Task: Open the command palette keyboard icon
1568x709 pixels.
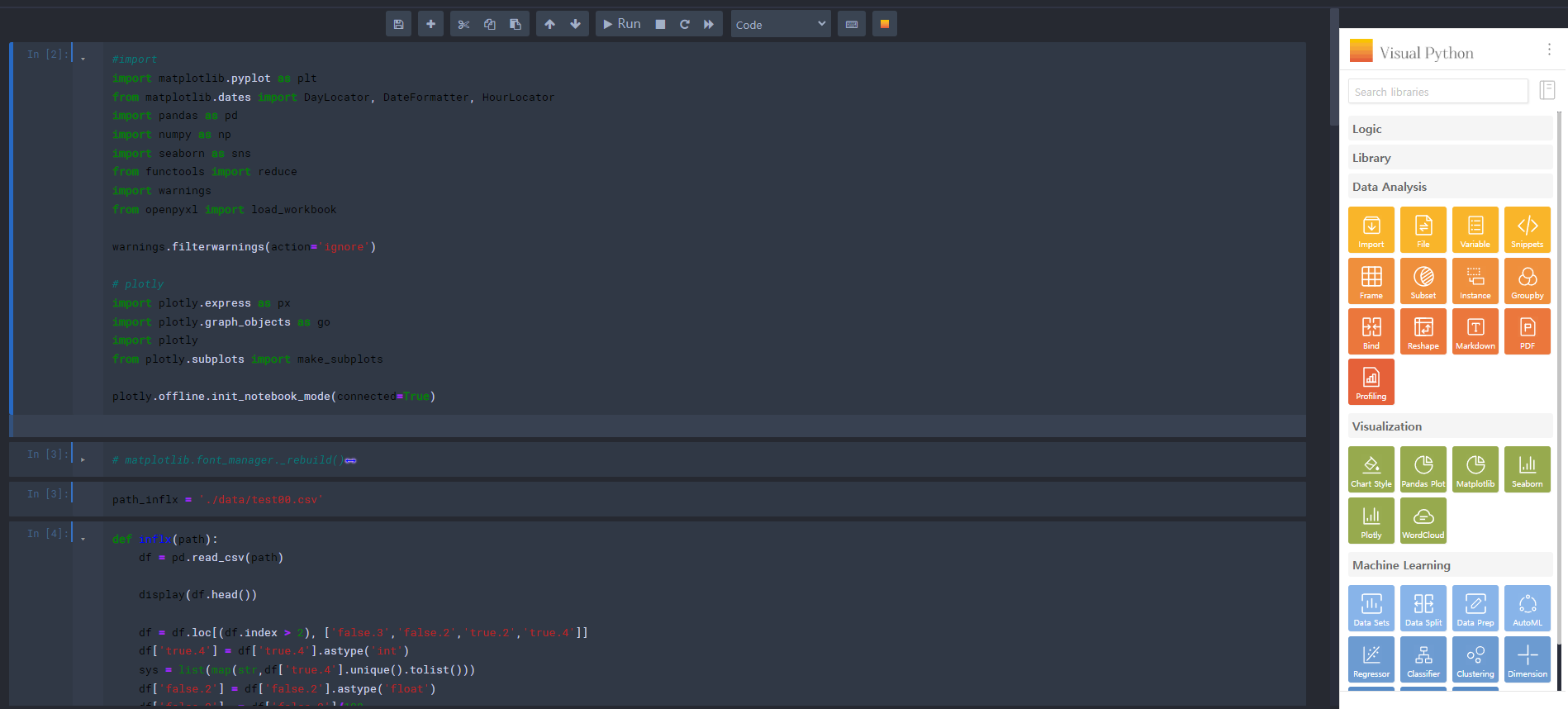Action: point(852,24)
